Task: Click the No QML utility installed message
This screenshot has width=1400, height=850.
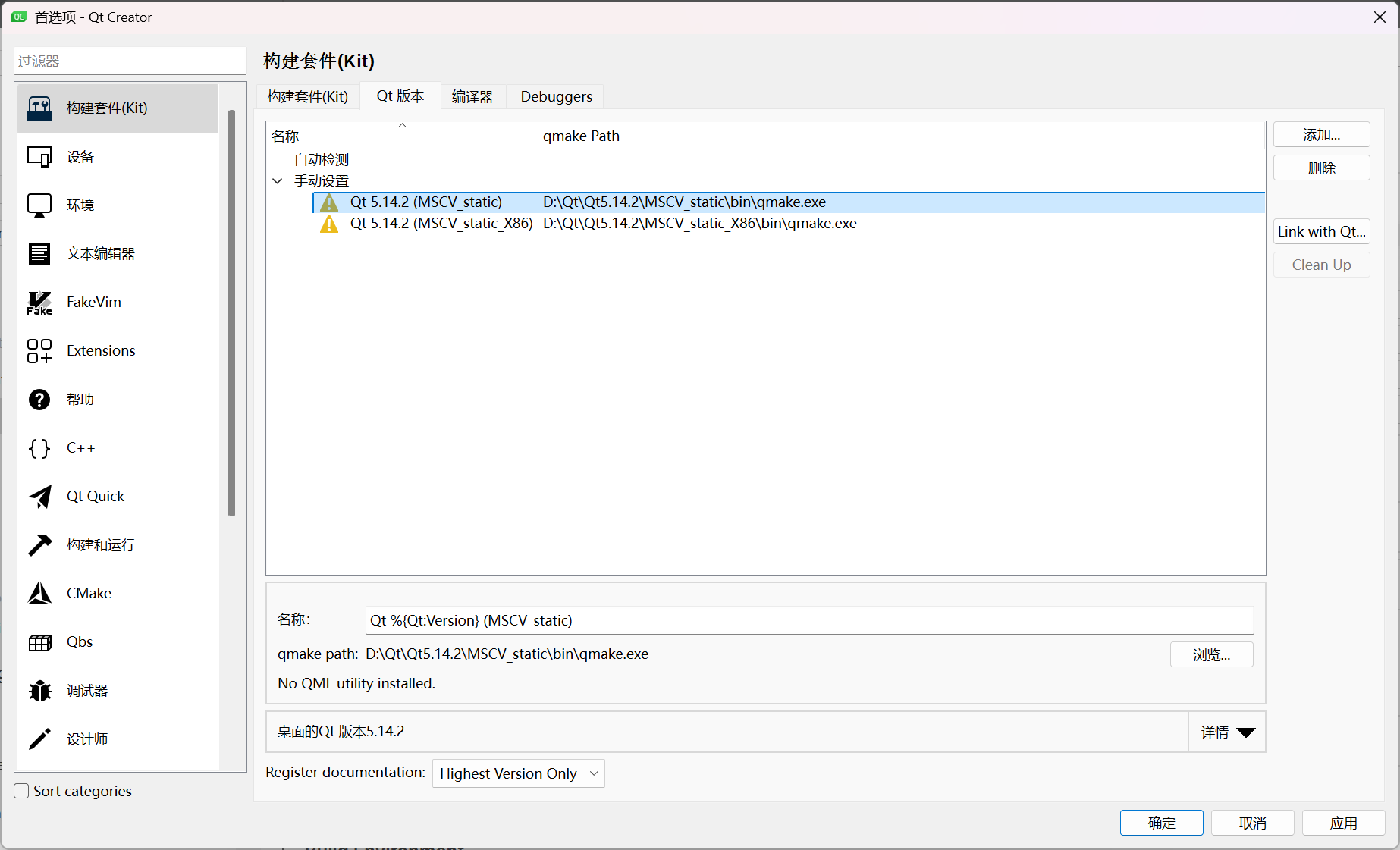Action: pos(356,684)
